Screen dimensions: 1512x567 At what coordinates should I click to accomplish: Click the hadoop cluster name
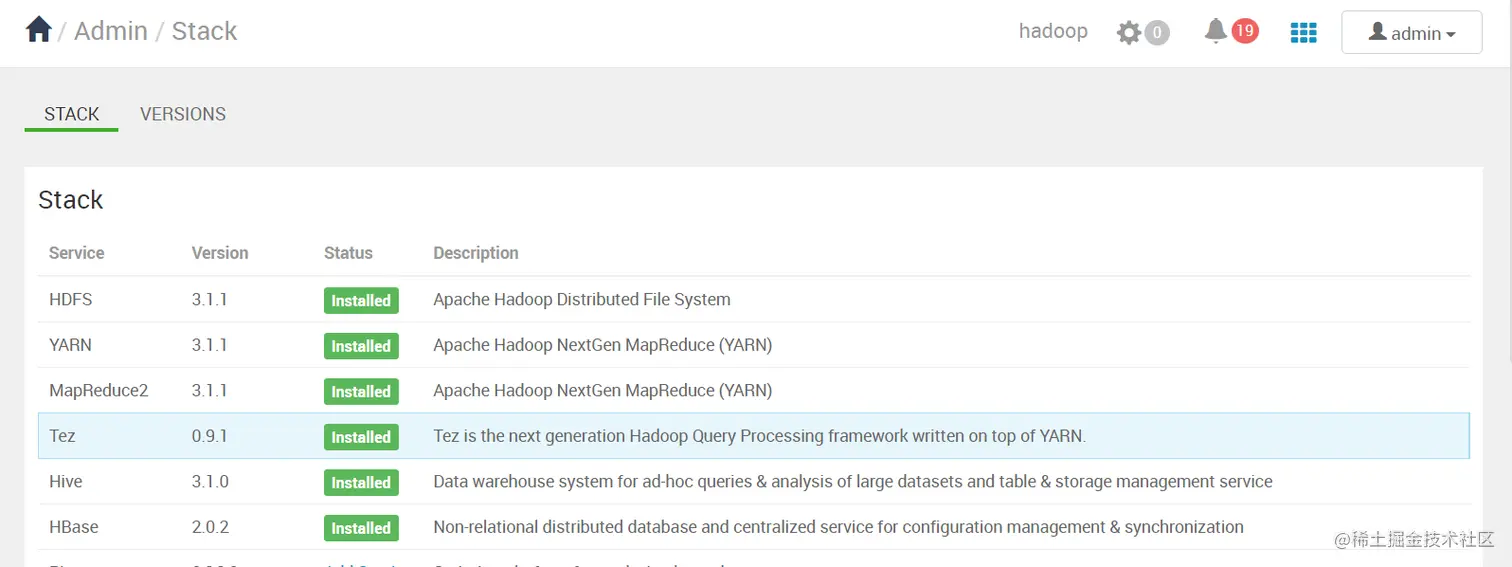[x=1053, y=31]
